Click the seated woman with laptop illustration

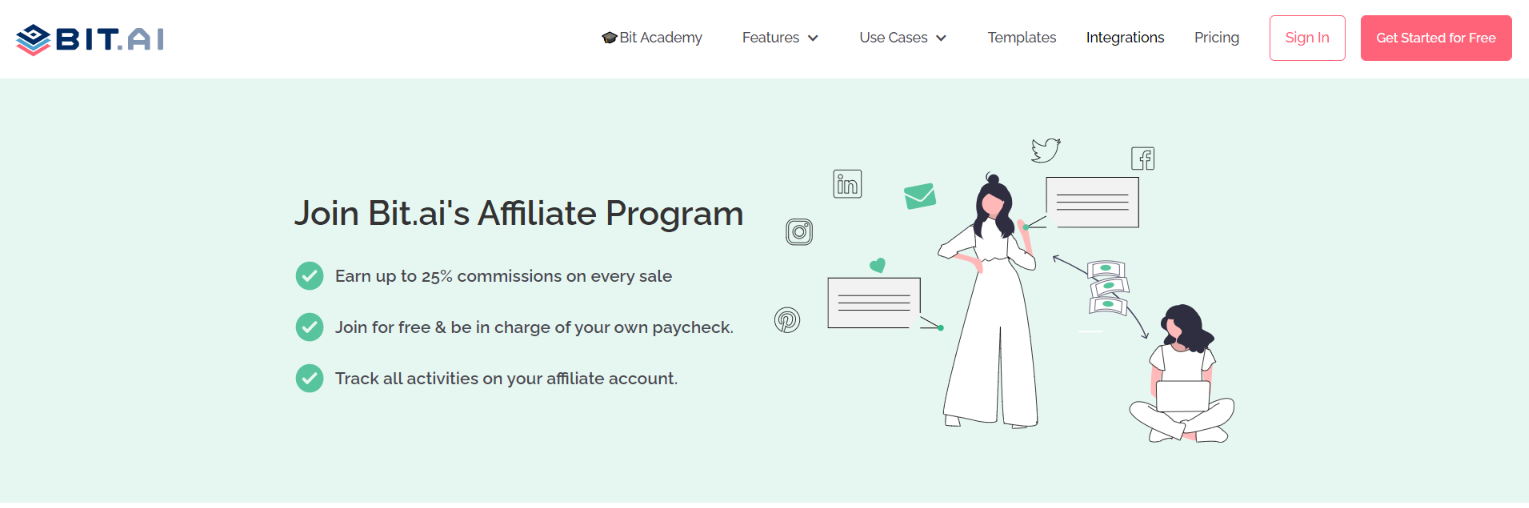tap(1182, 375)
